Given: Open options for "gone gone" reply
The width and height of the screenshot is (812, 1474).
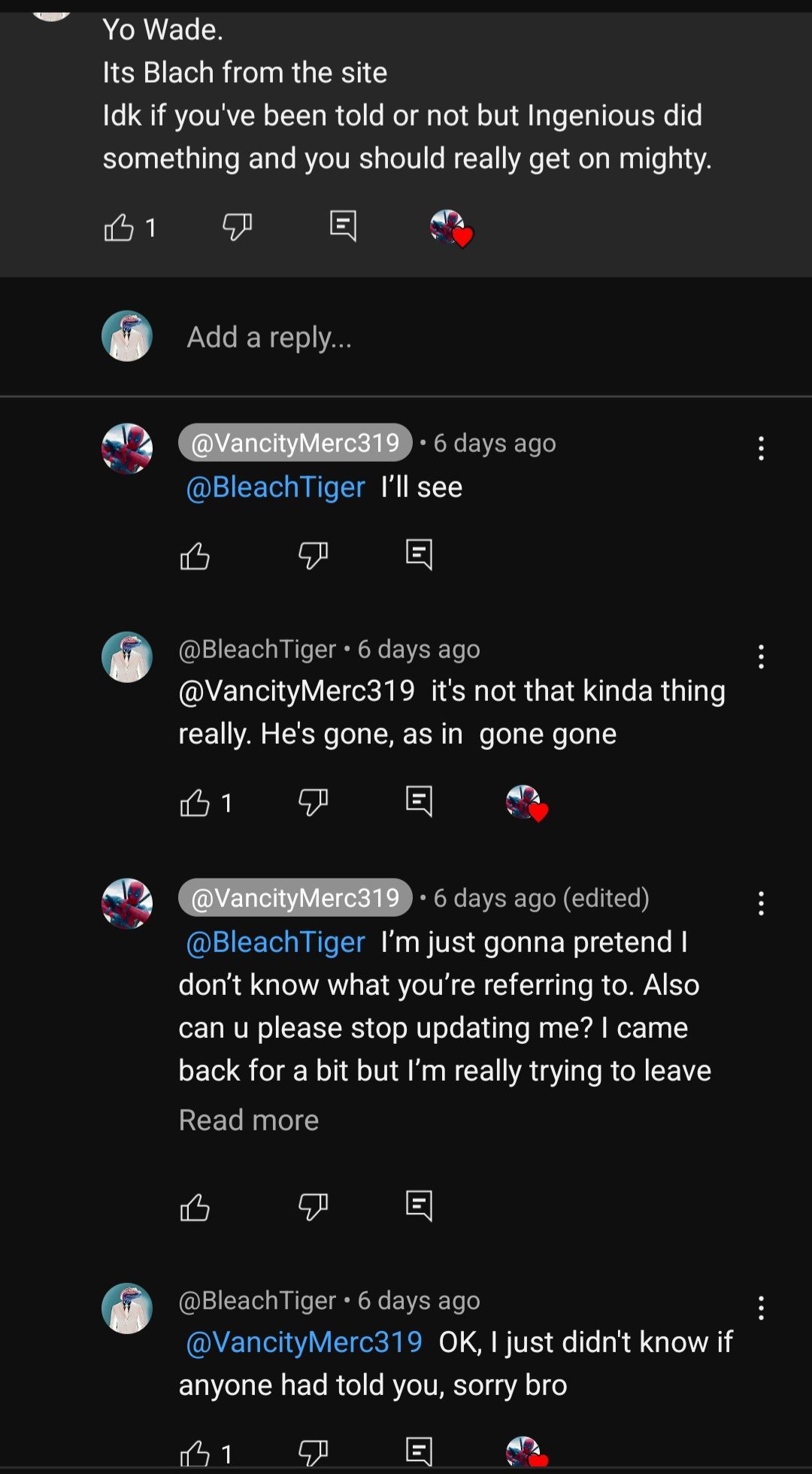Looking at the screenshot, I should (x=761, y=657).
